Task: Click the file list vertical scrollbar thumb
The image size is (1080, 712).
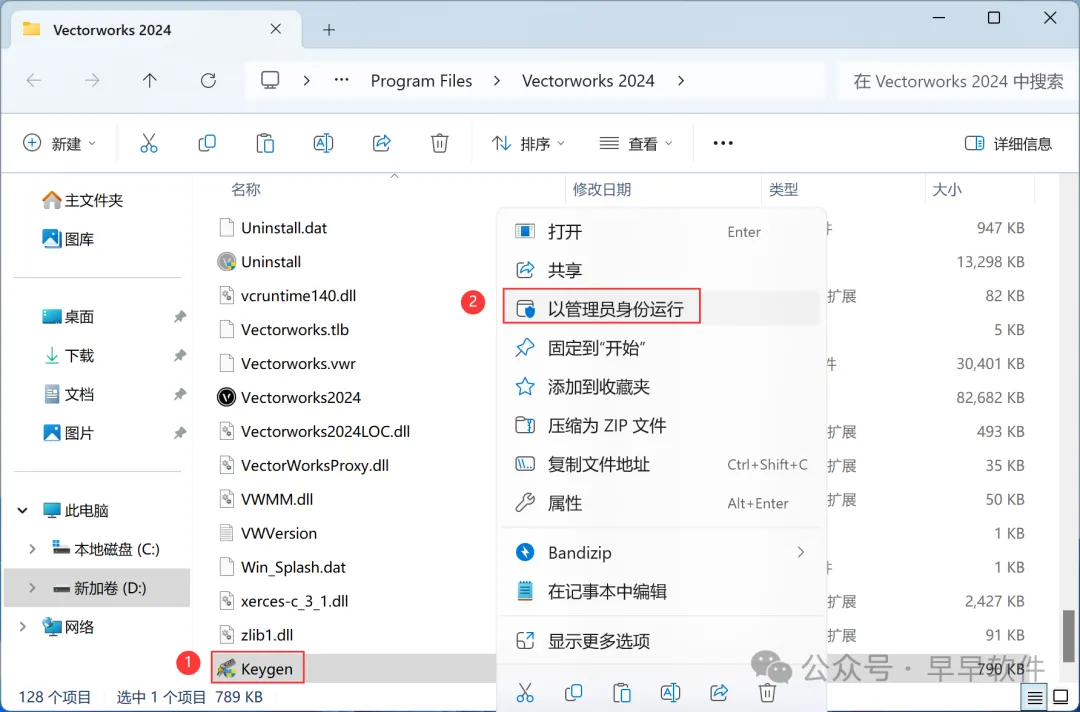Action: tap(1068, 635)
